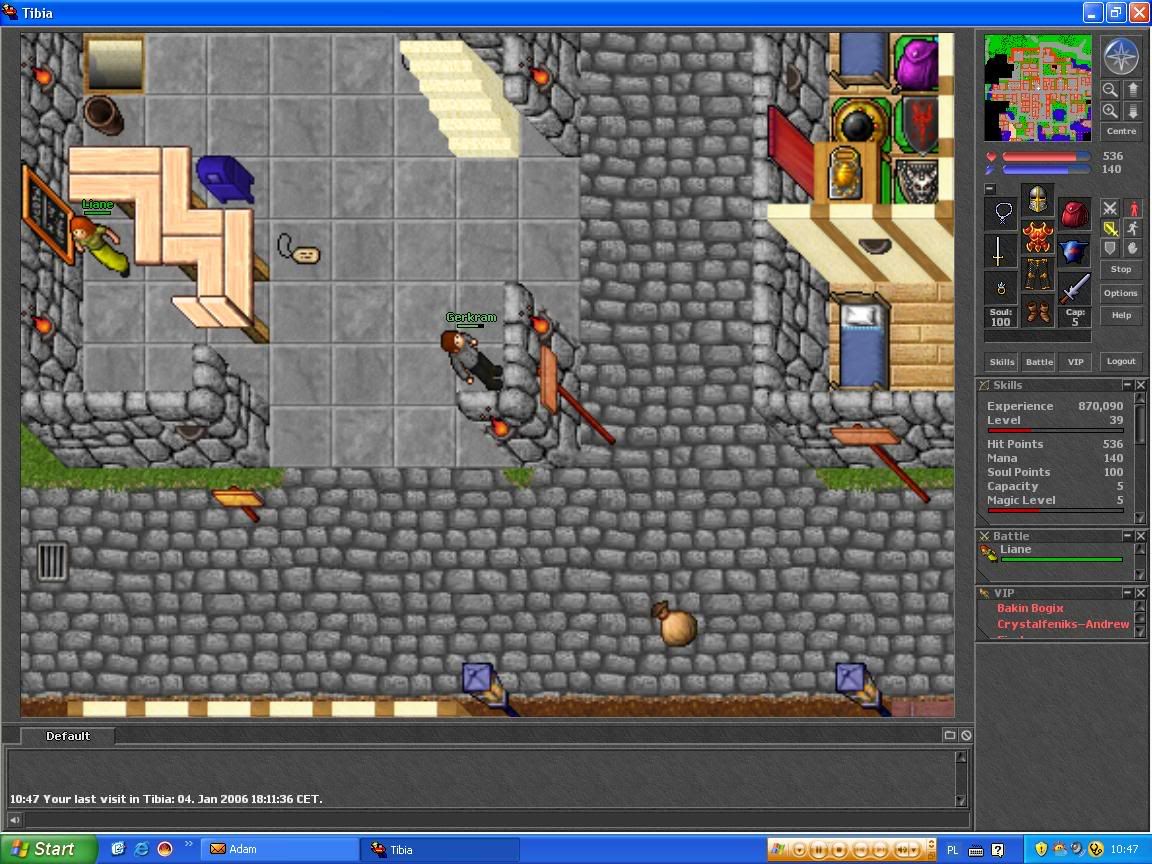Click the VIP panel scroll-down arrow
The image size is (1152, 864).
pyautogui.click(x=1140, y=632)
